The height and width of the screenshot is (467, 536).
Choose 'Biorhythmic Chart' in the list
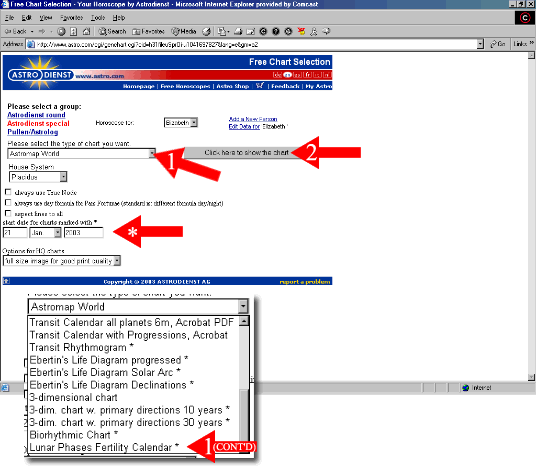pos(73,435)
